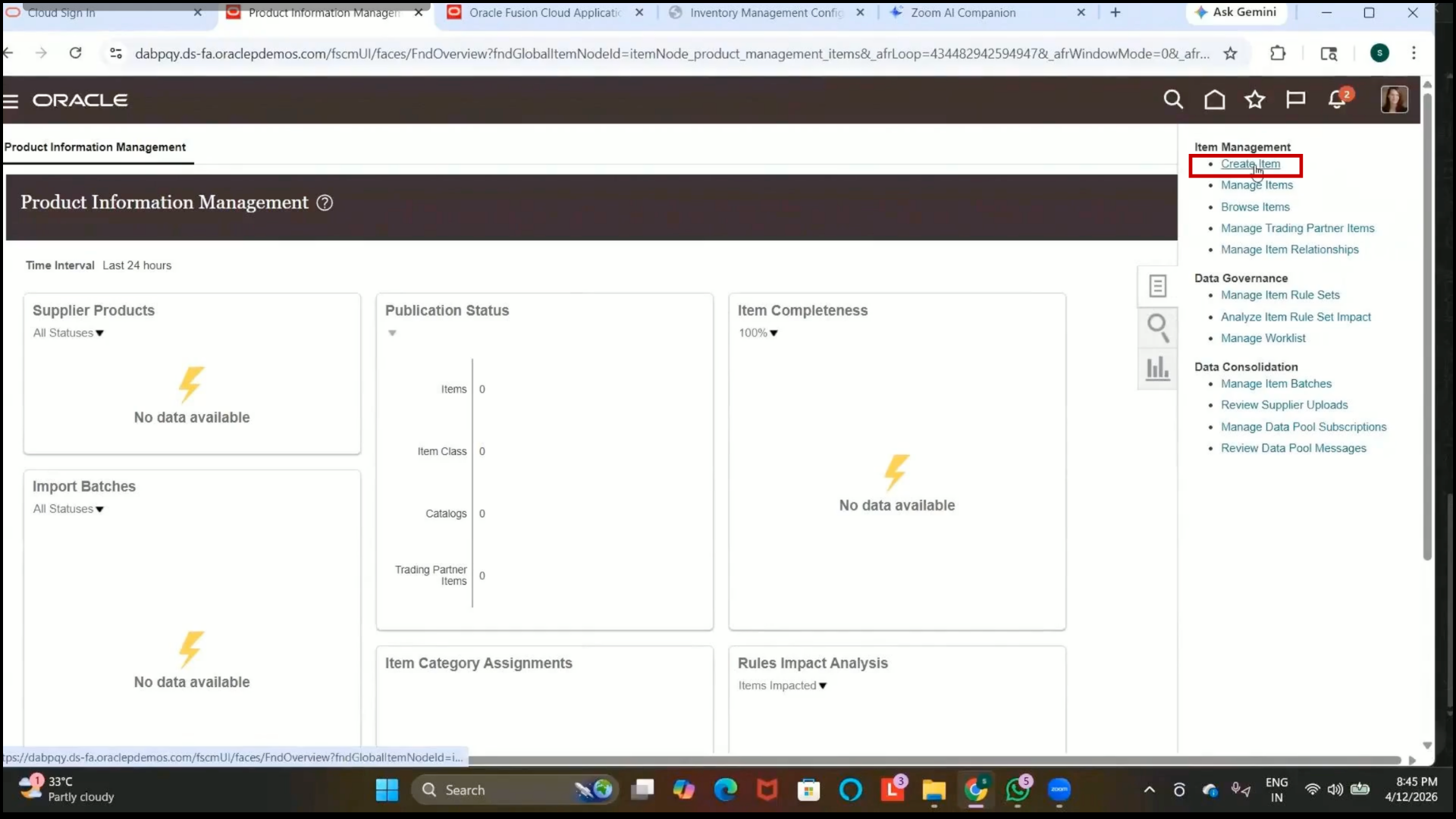Open Review Supplier Uploads link
1456x819 pixels.
pos(1285,405)
